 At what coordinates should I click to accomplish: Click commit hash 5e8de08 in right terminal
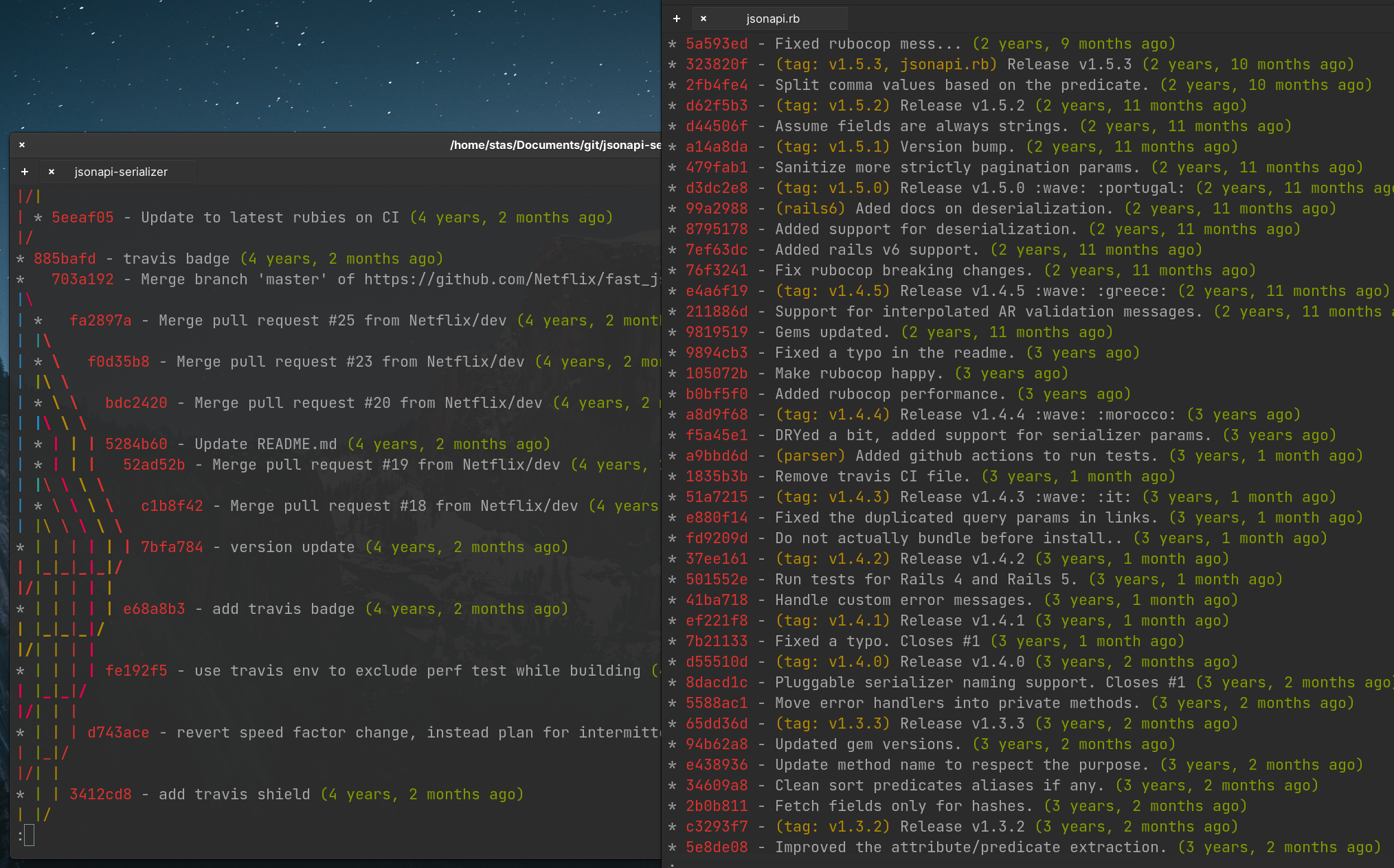pyautogui.click(x=717, y=847)
